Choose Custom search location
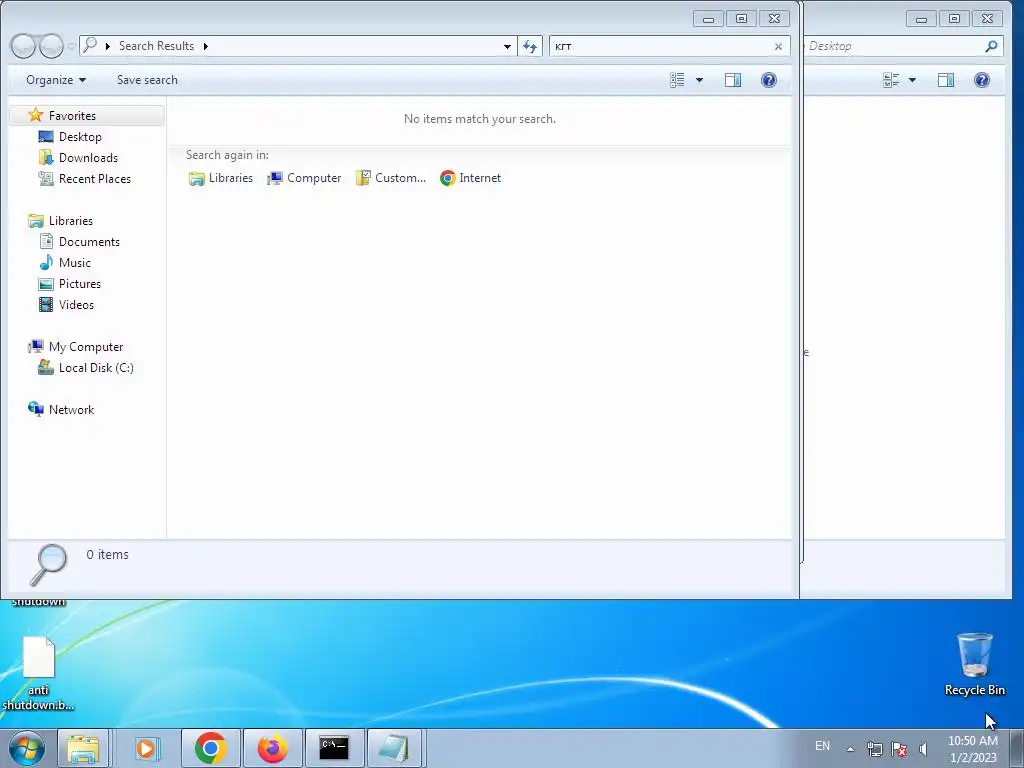This screenshot has height=768, width=1024. tap(391, 178)
